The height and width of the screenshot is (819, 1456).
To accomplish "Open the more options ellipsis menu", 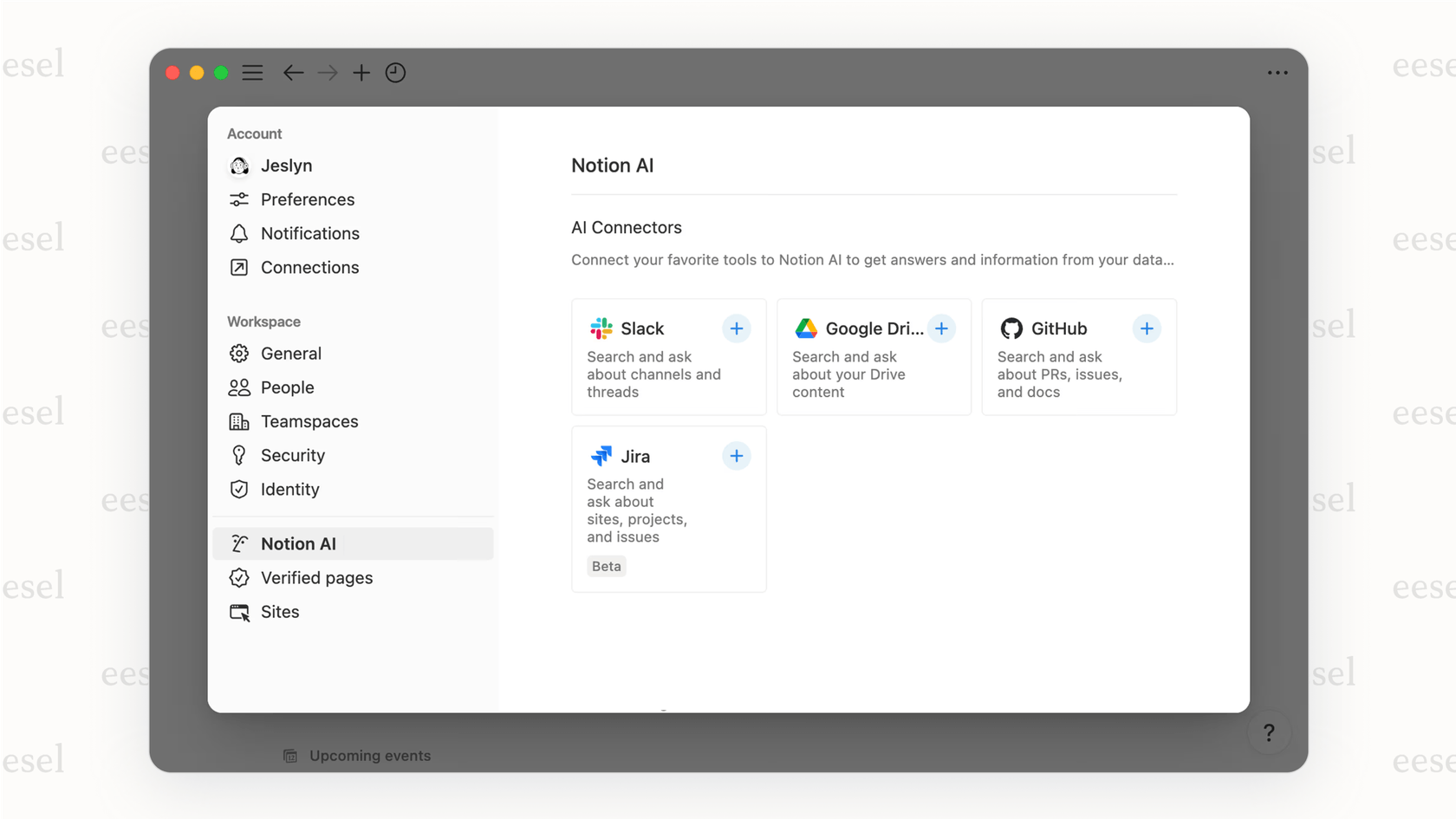I will [x=1277, y=73].
